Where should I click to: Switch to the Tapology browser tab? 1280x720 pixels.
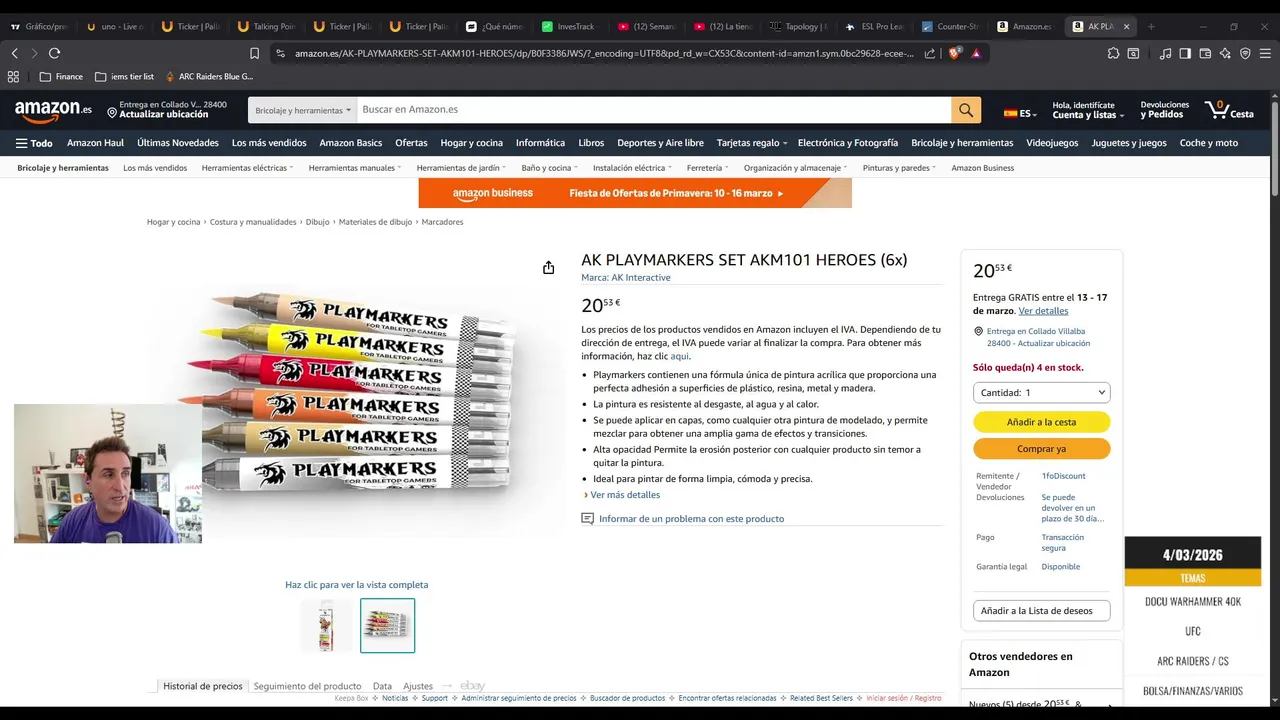[x=797, y=26]
